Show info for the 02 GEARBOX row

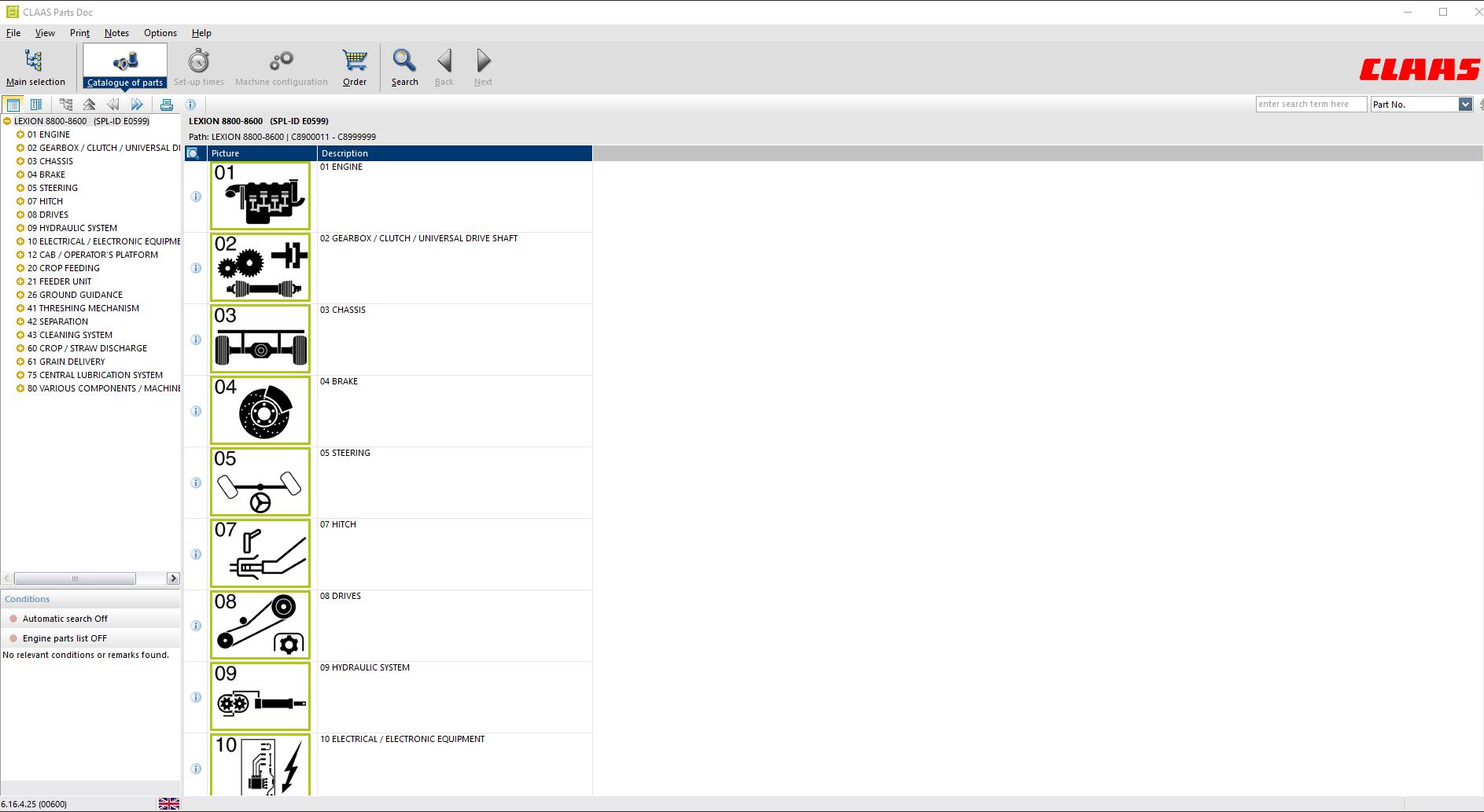[196, 268]
